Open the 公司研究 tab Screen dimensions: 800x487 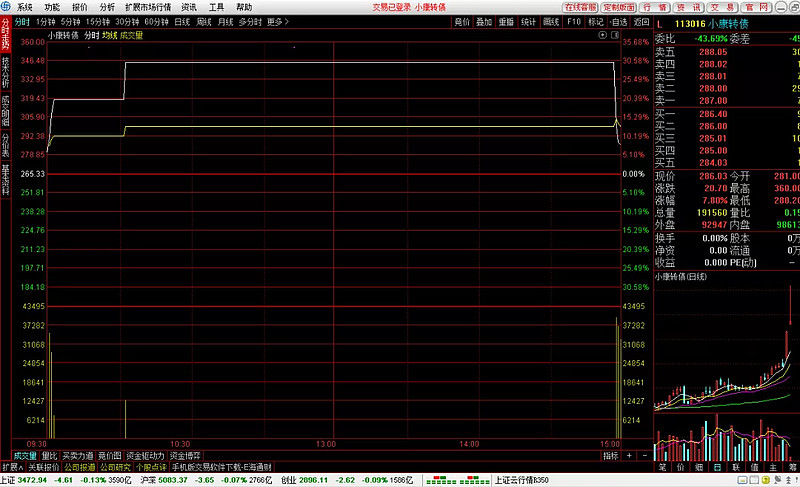115,467
